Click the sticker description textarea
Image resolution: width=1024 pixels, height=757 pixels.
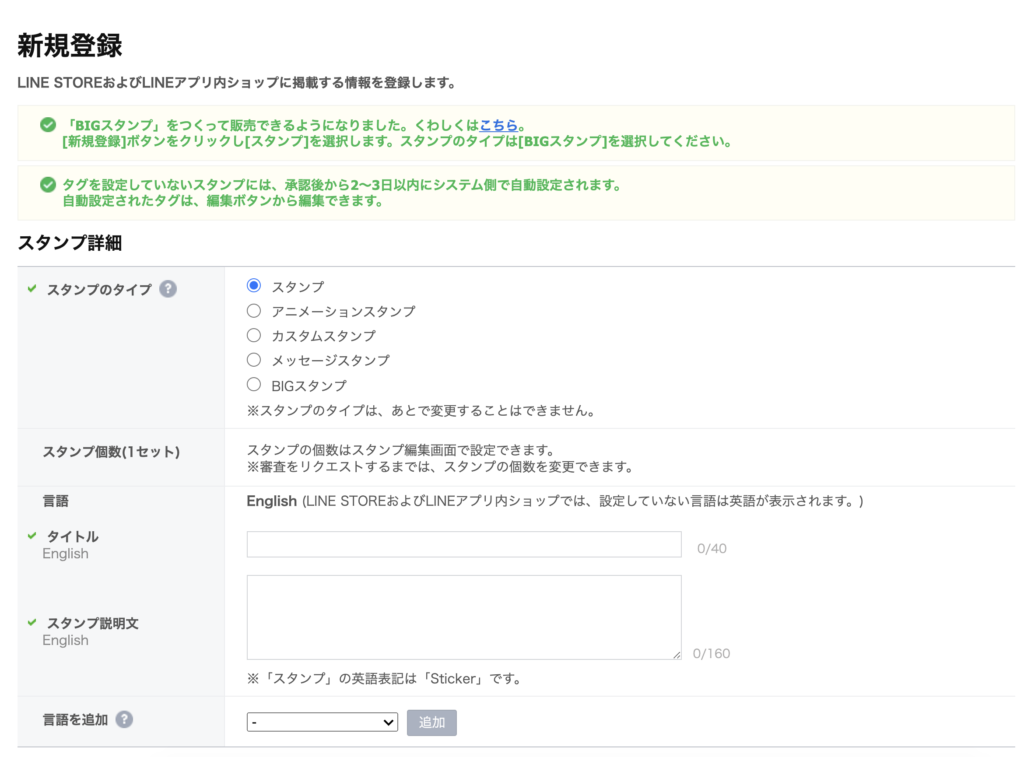[465, 615]
